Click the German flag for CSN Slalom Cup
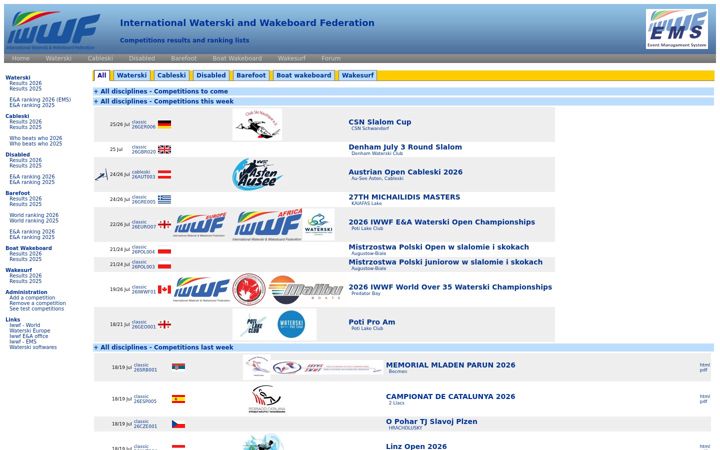This screenshot has height=450, width=720. point(164,124)
